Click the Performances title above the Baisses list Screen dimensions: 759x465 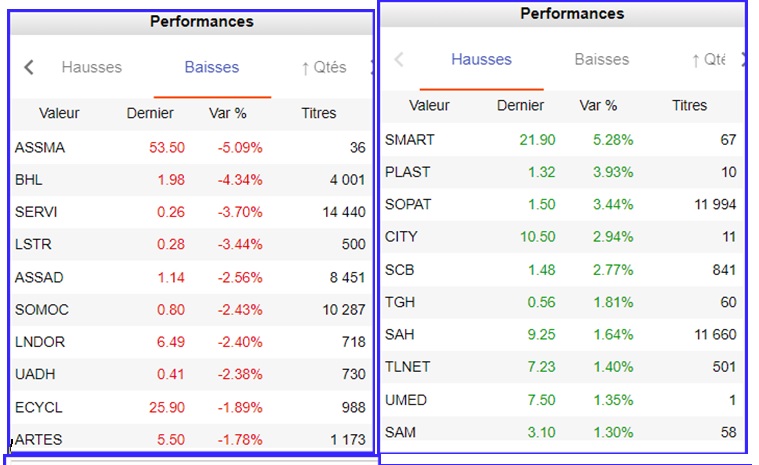[x=202, y=21]
